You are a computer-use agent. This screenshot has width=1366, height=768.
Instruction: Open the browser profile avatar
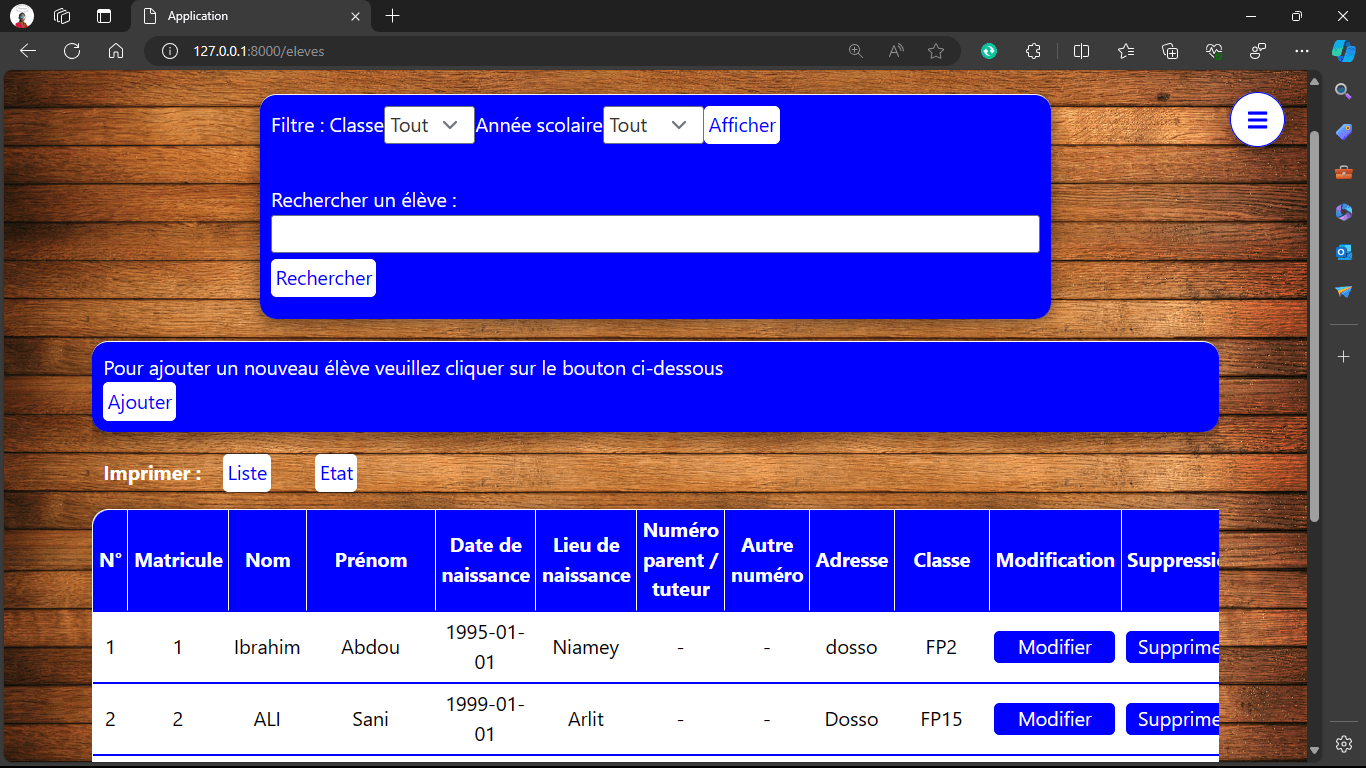pos(22,16)
